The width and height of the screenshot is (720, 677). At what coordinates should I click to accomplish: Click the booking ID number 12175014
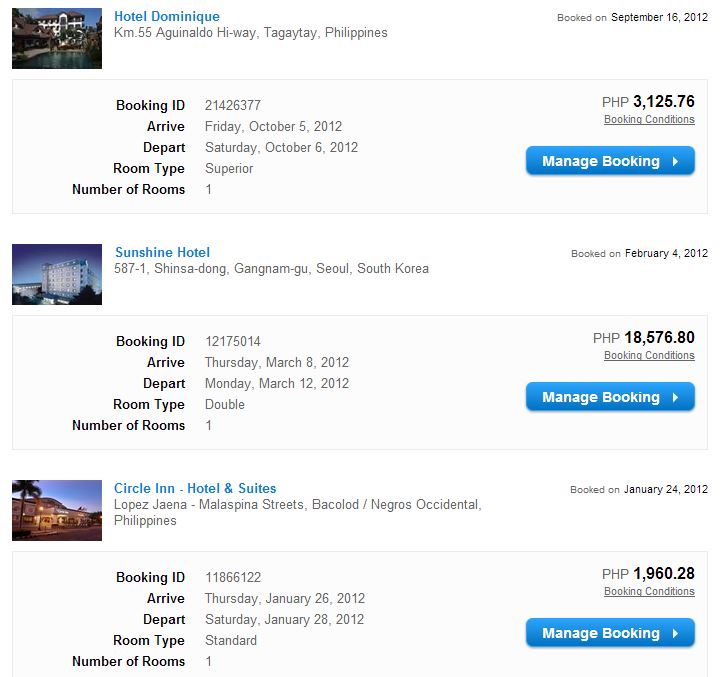point(233,341)
